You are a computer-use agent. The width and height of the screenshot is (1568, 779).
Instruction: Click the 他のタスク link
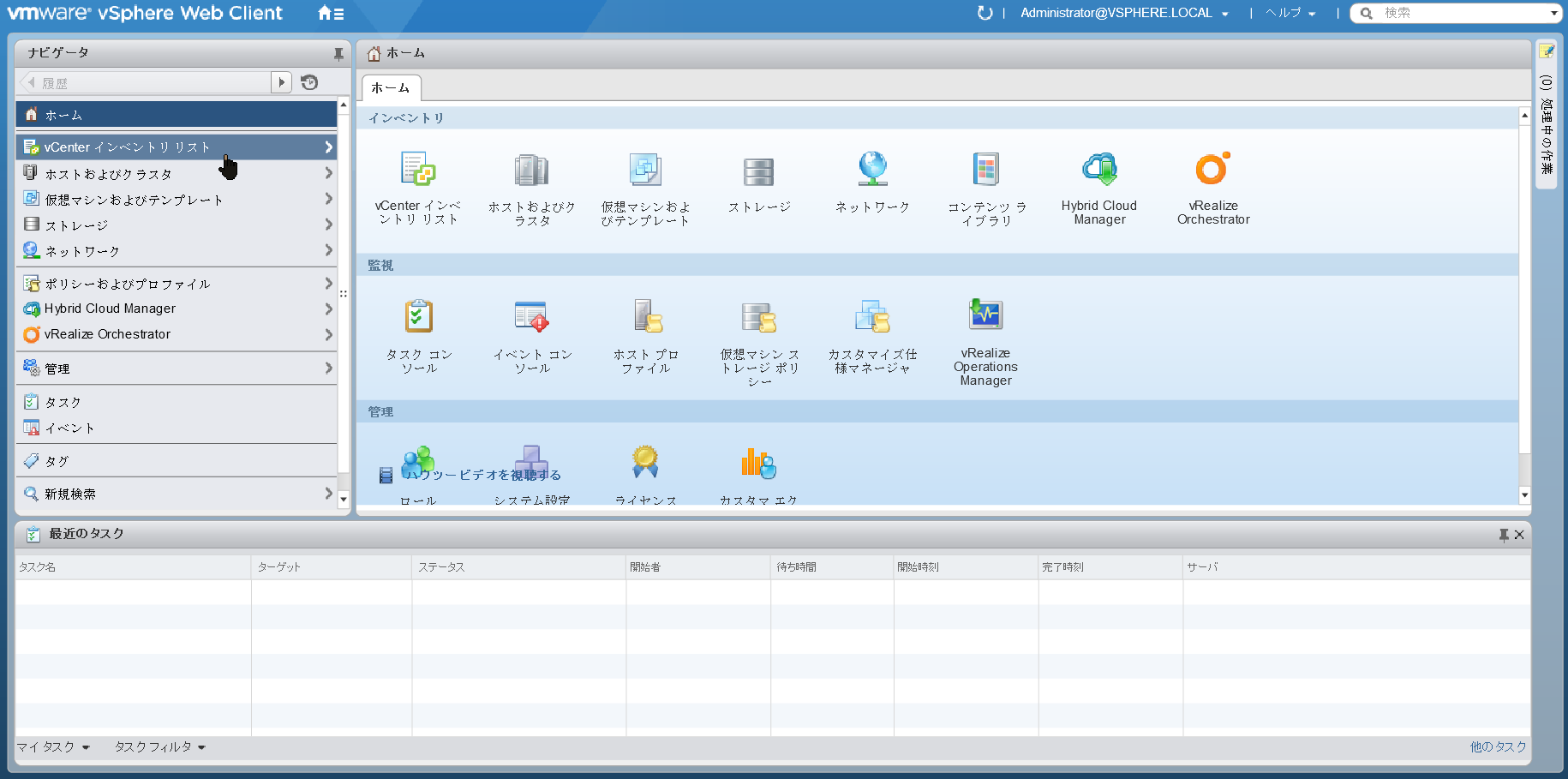coord(1498,747)
